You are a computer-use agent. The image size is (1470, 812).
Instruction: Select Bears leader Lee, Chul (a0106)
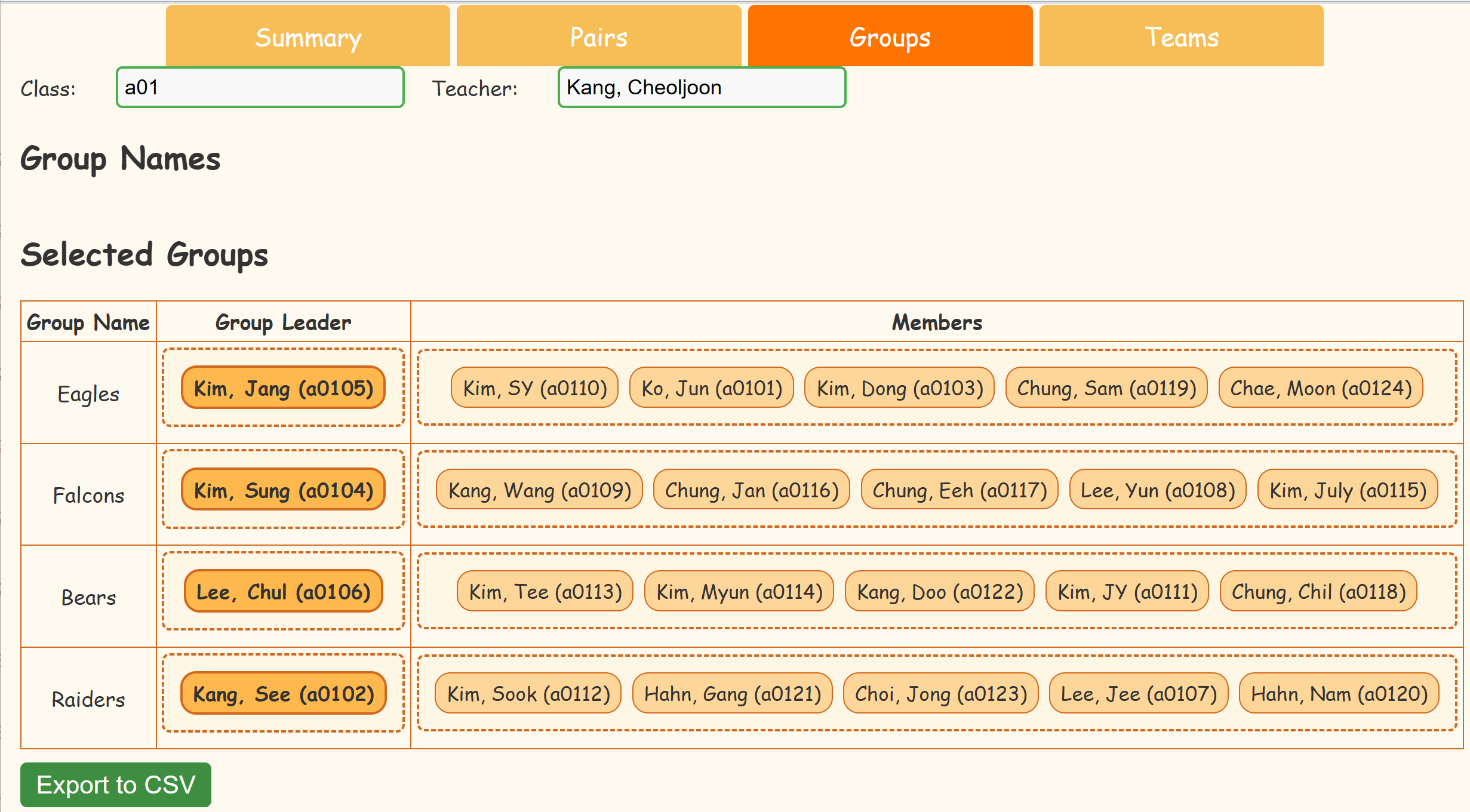284,592
